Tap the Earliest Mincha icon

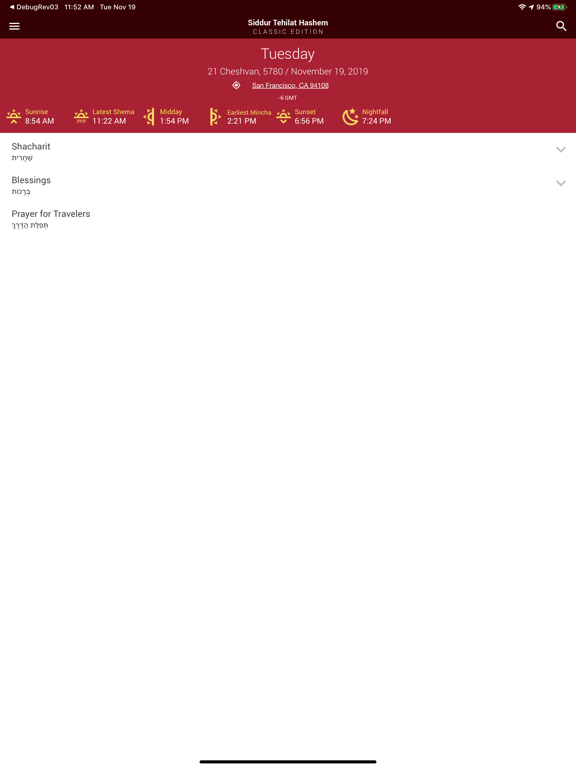click(x=215, y=117)
